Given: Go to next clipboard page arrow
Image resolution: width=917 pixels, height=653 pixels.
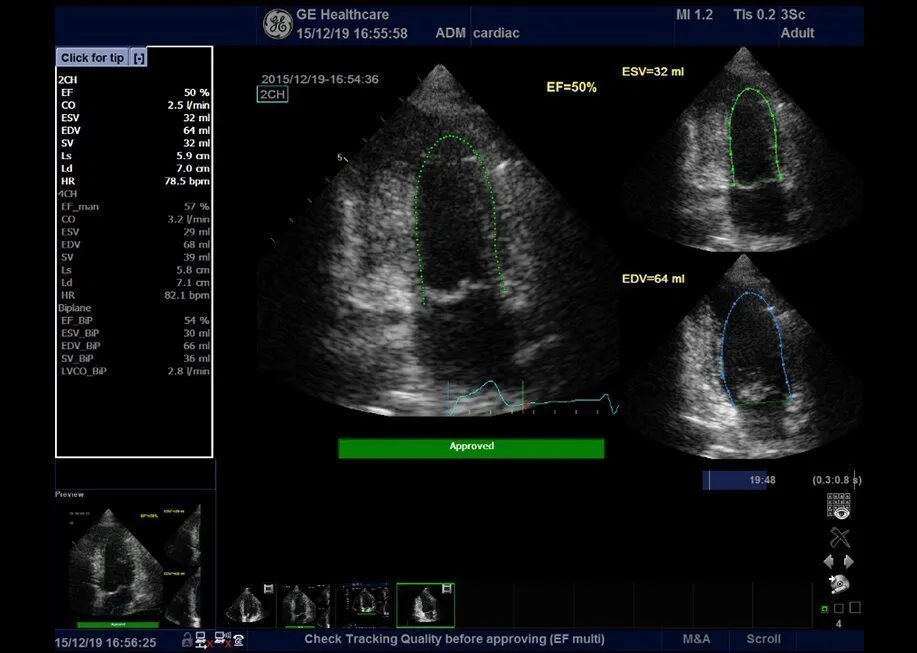Looking at the screenshot, I should coord(850,562).
